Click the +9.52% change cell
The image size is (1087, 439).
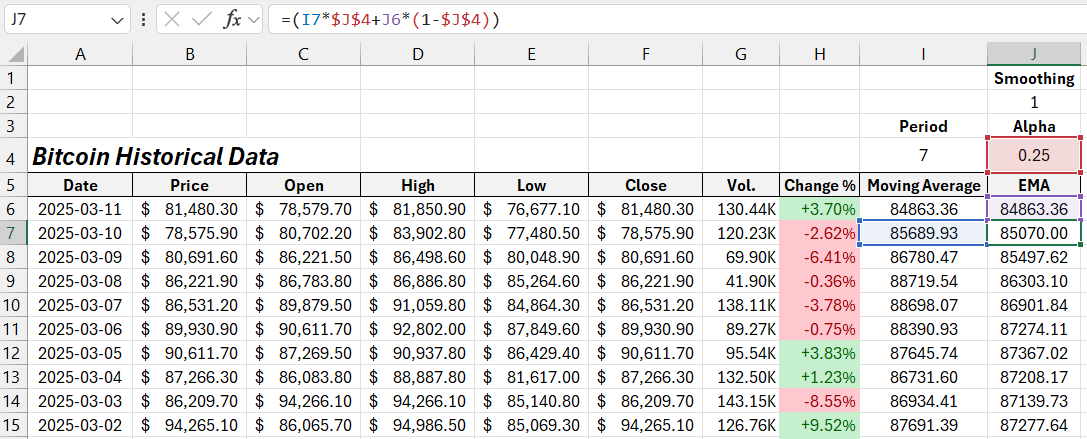pos(819,424)
